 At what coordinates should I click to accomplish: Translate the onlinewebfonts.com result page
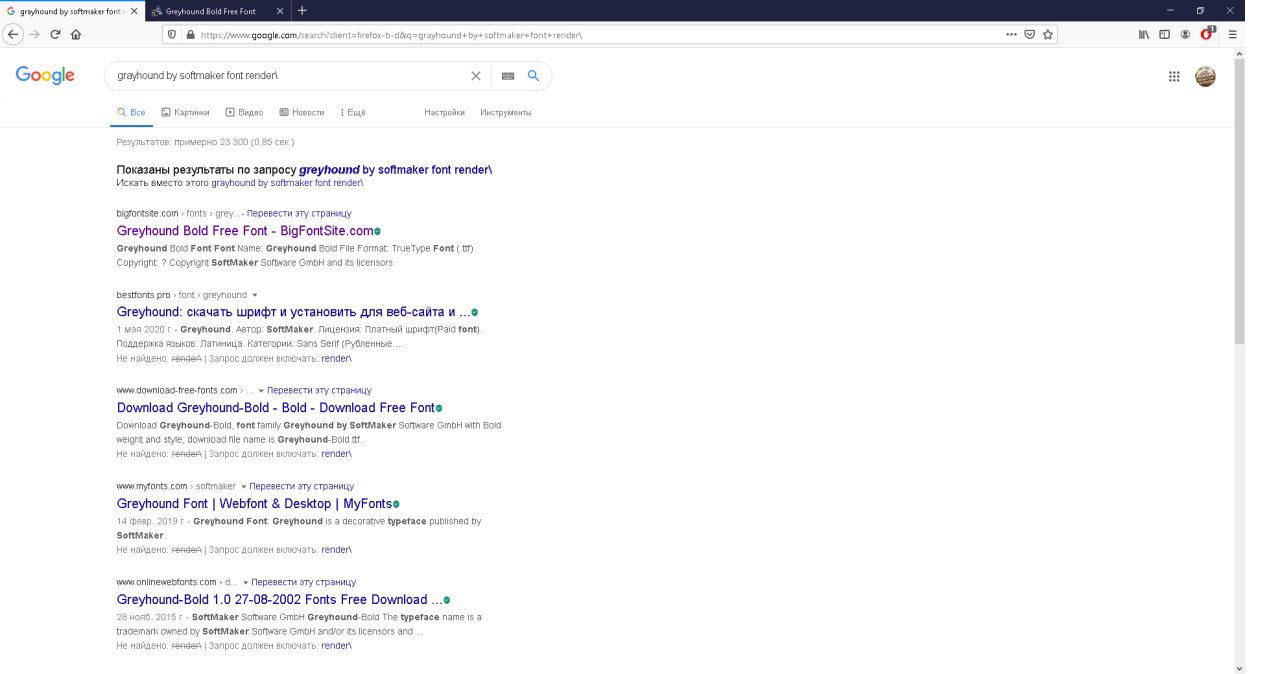(x=304, y=583)
